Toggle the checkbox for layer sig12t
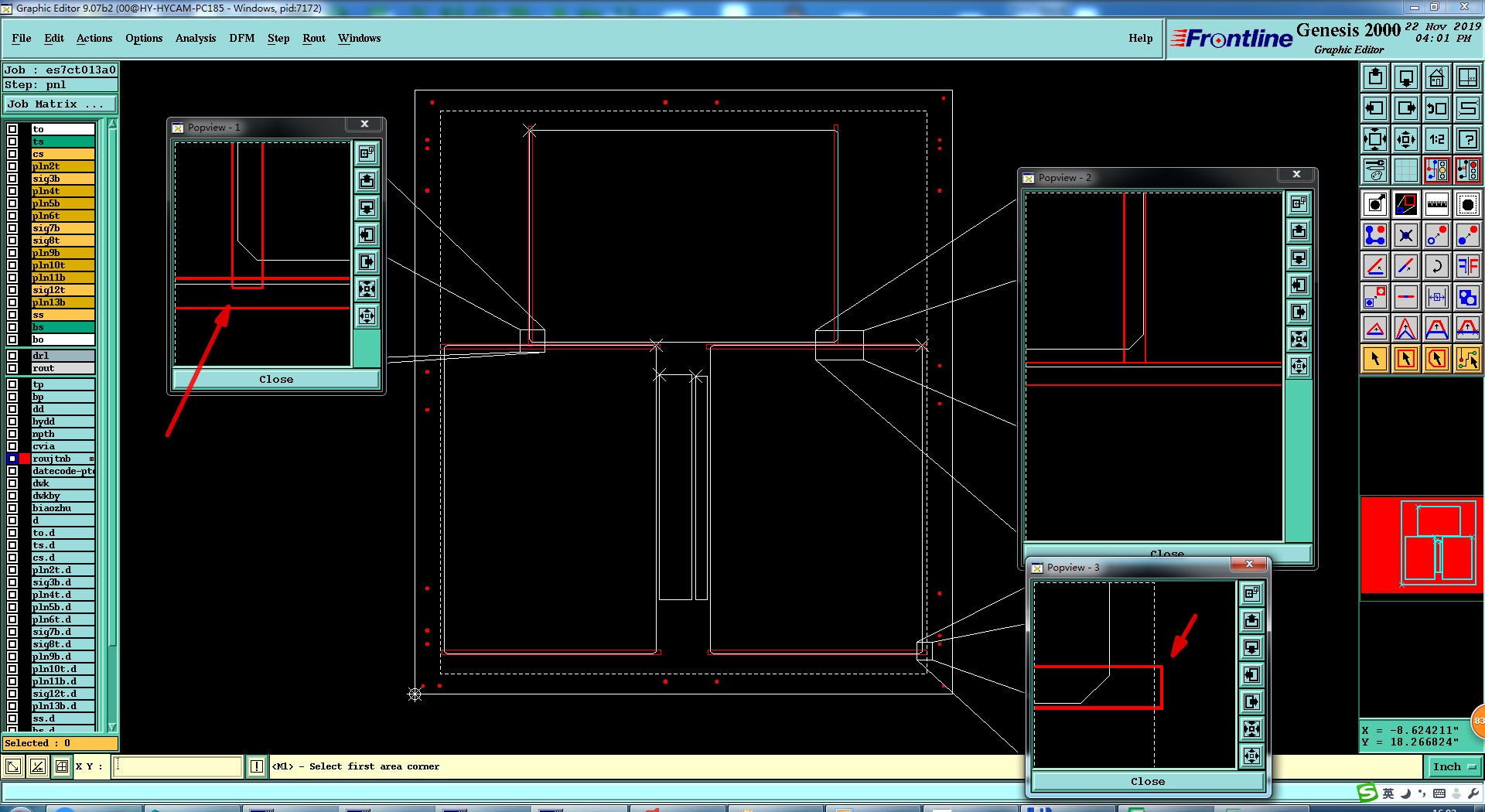The width and height of the screenshot is (1485, 812). point(12,290)
